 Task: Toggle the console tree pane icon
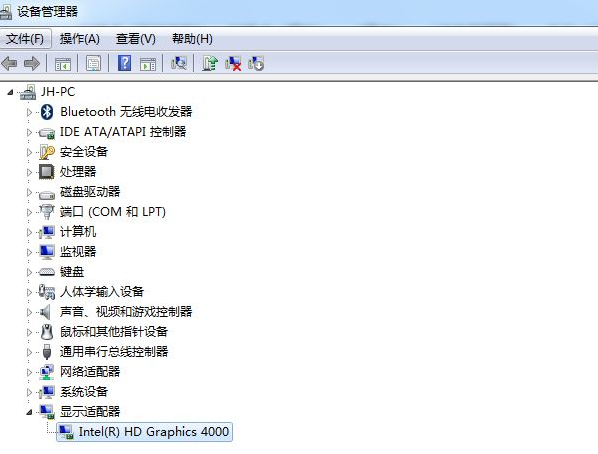coord(63,64)
